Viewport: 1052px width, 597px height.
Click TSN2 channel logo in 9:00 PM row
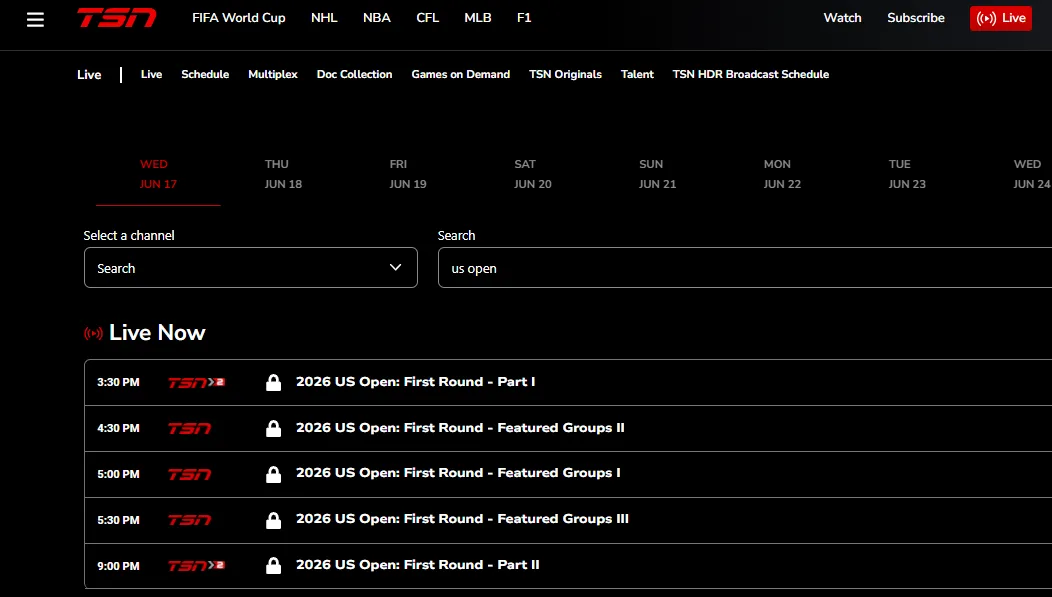coord(196,565)
